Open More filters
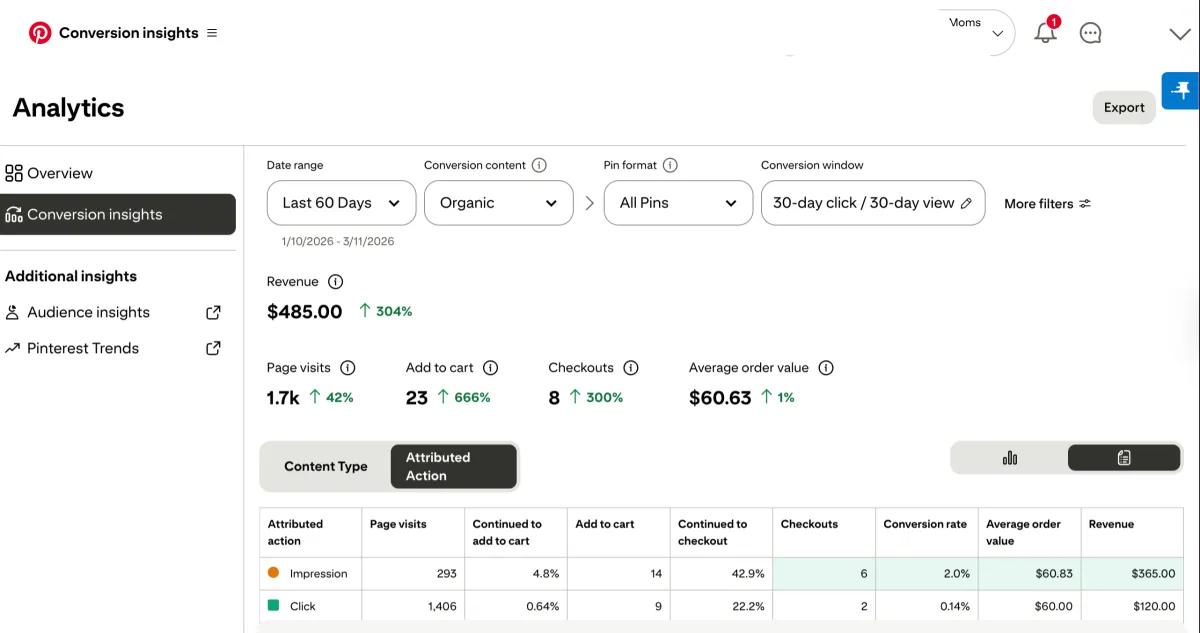The width and height of the screenshot is (1200, 633). [x=1047, y=204]
